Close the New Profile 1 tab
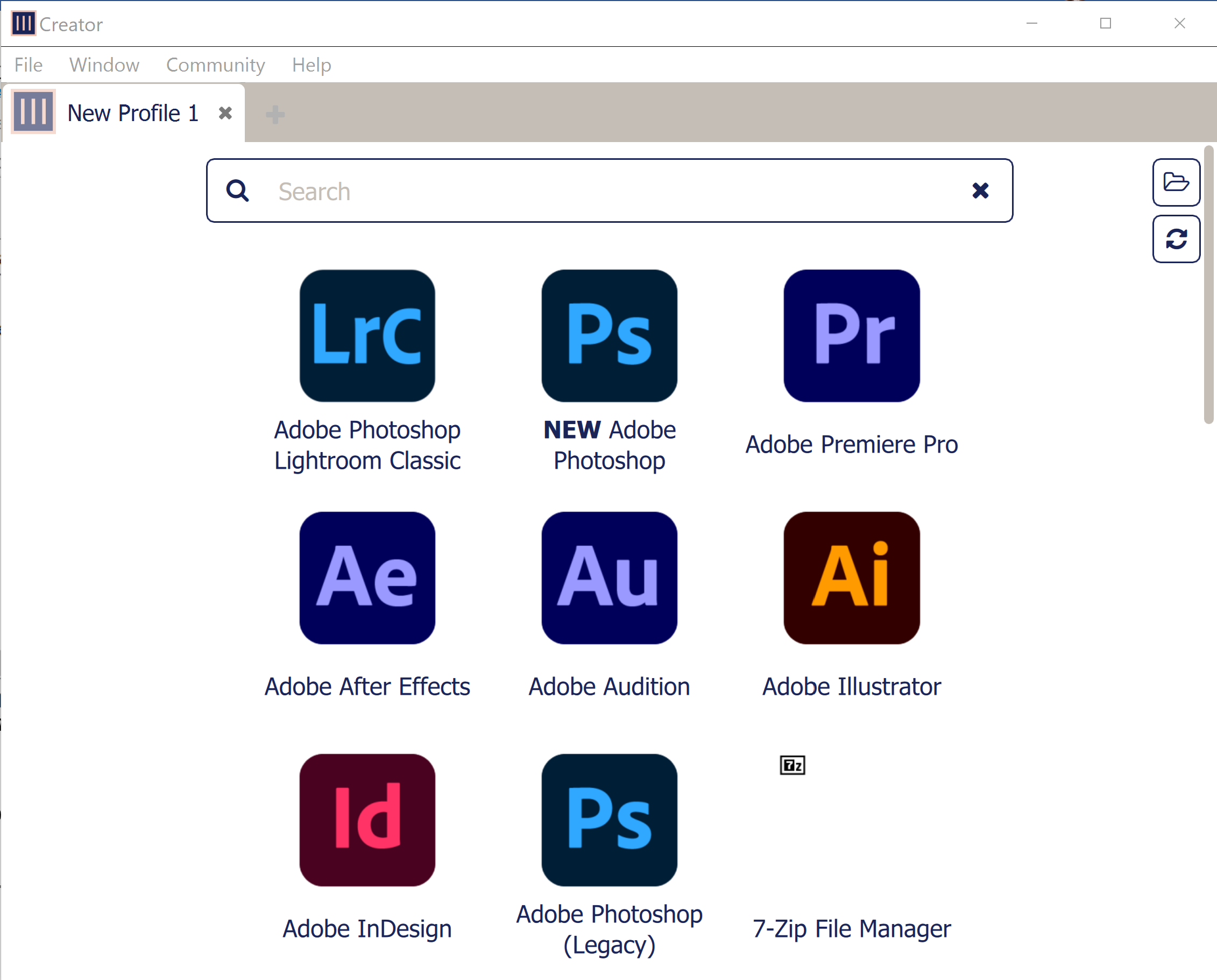This screenshot has width=1217, height=980. pyautogui.click(x=225, y=114)
